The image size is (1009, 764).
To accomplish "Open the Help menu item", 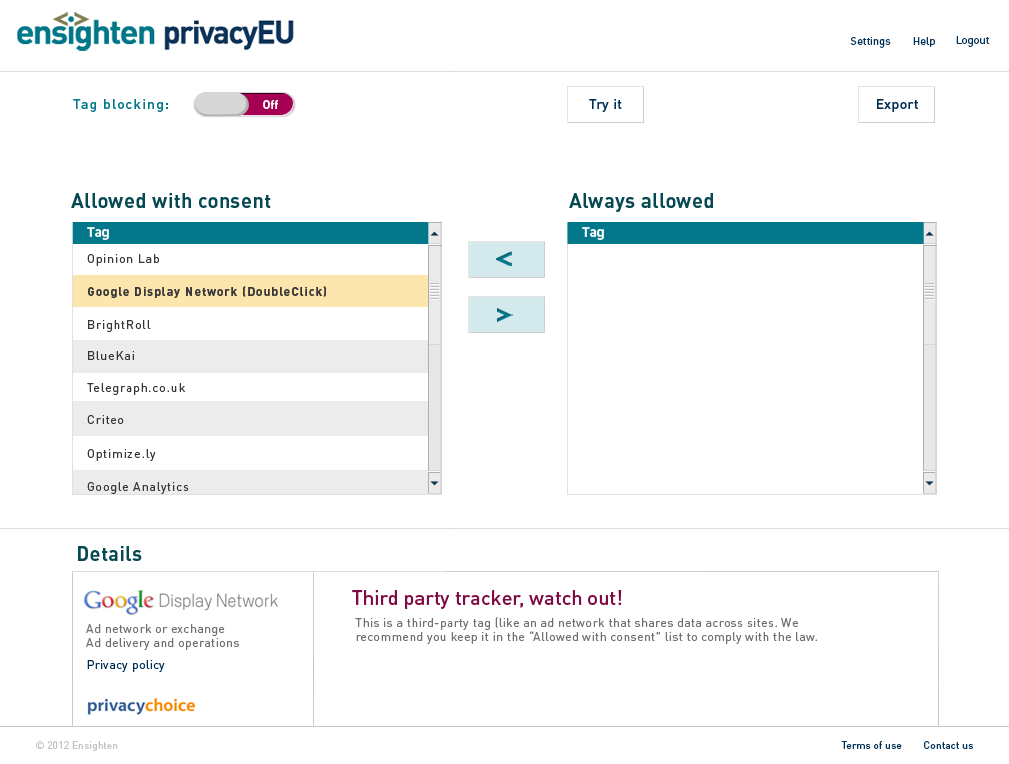I will click(x=924, y=41).
